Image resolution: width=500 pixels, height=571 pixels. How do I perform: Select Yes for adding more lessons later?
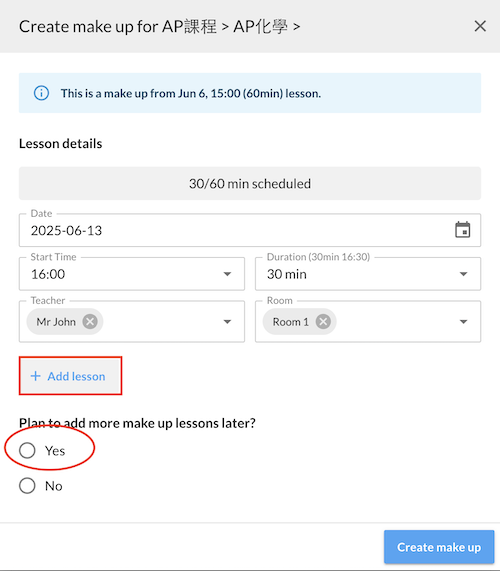27,450
